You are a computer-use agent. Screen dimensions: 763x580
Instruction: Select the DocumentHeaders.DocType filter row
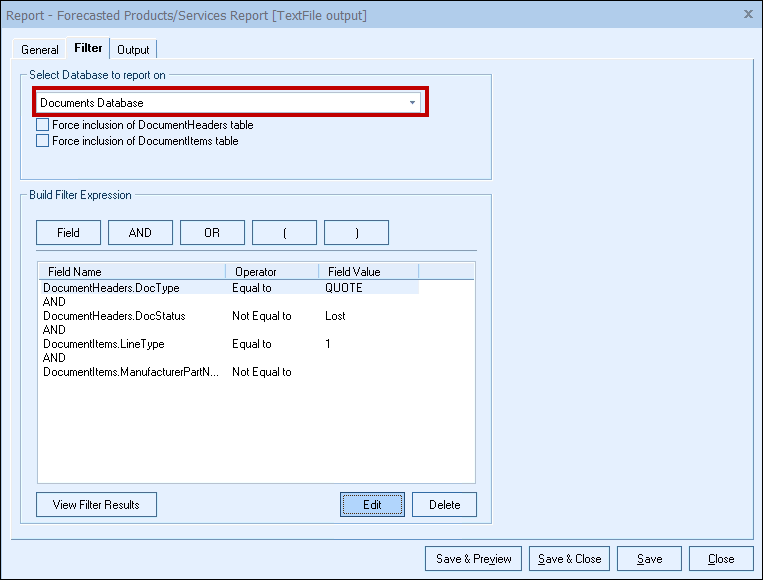(111, 288)
